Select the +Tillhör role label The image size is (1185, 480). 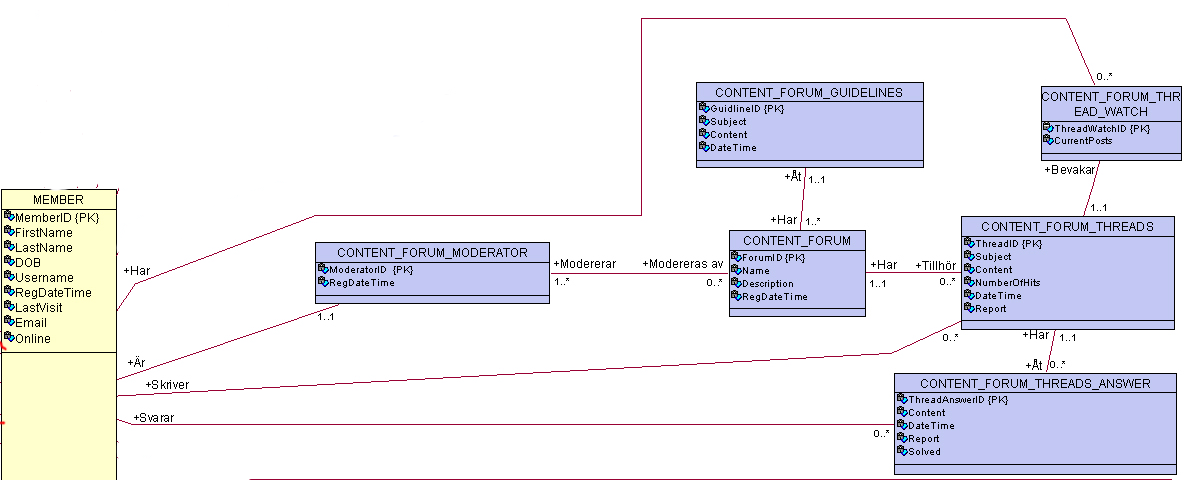[936, 265]
